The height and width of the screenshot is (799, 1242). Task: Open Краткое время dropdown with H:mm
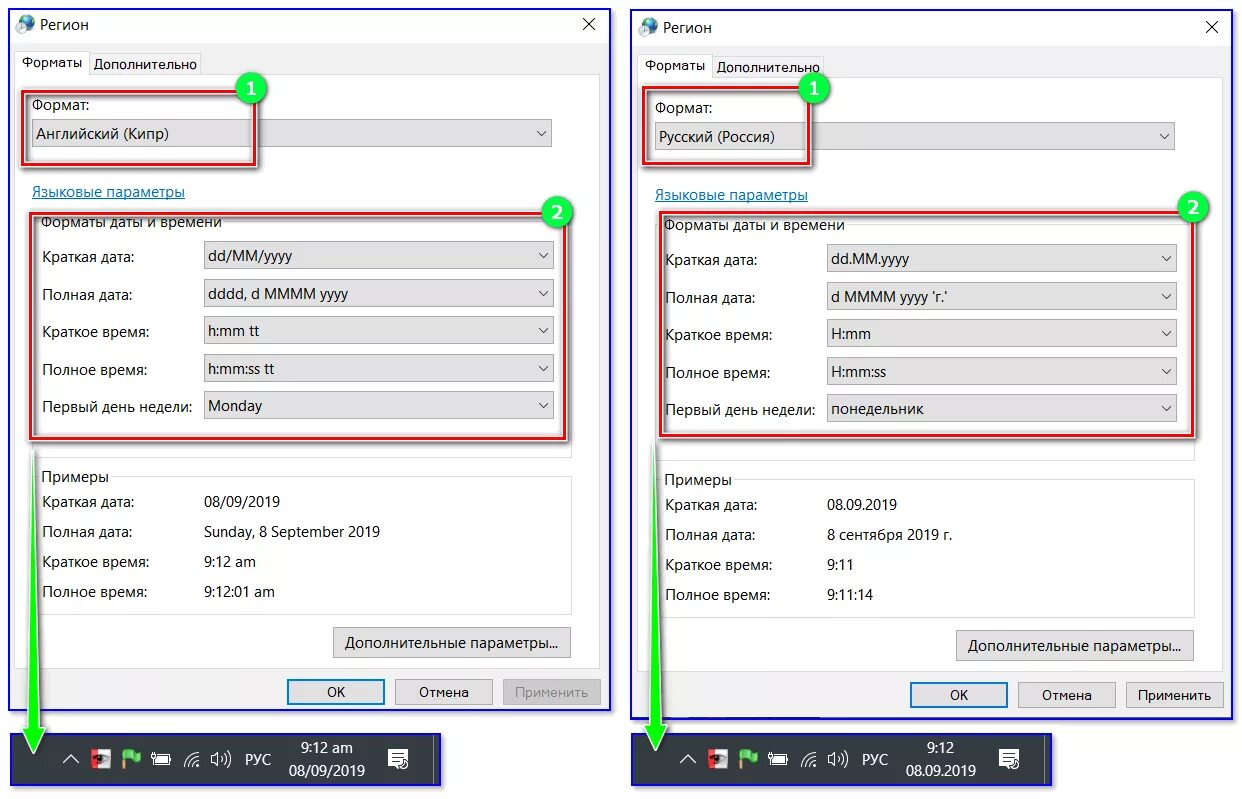click(1001, 334)
